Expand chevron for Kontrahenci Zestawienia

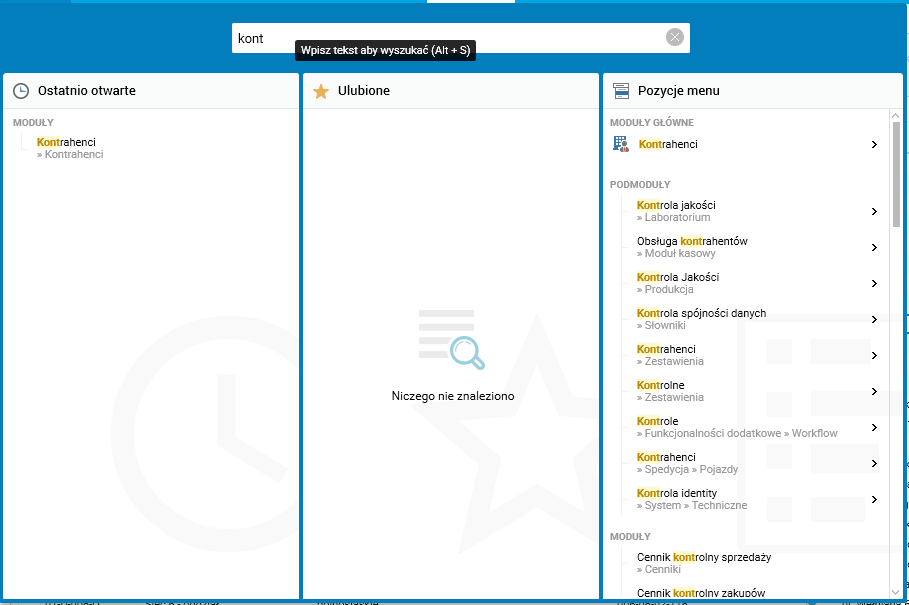tap(874, 355)
